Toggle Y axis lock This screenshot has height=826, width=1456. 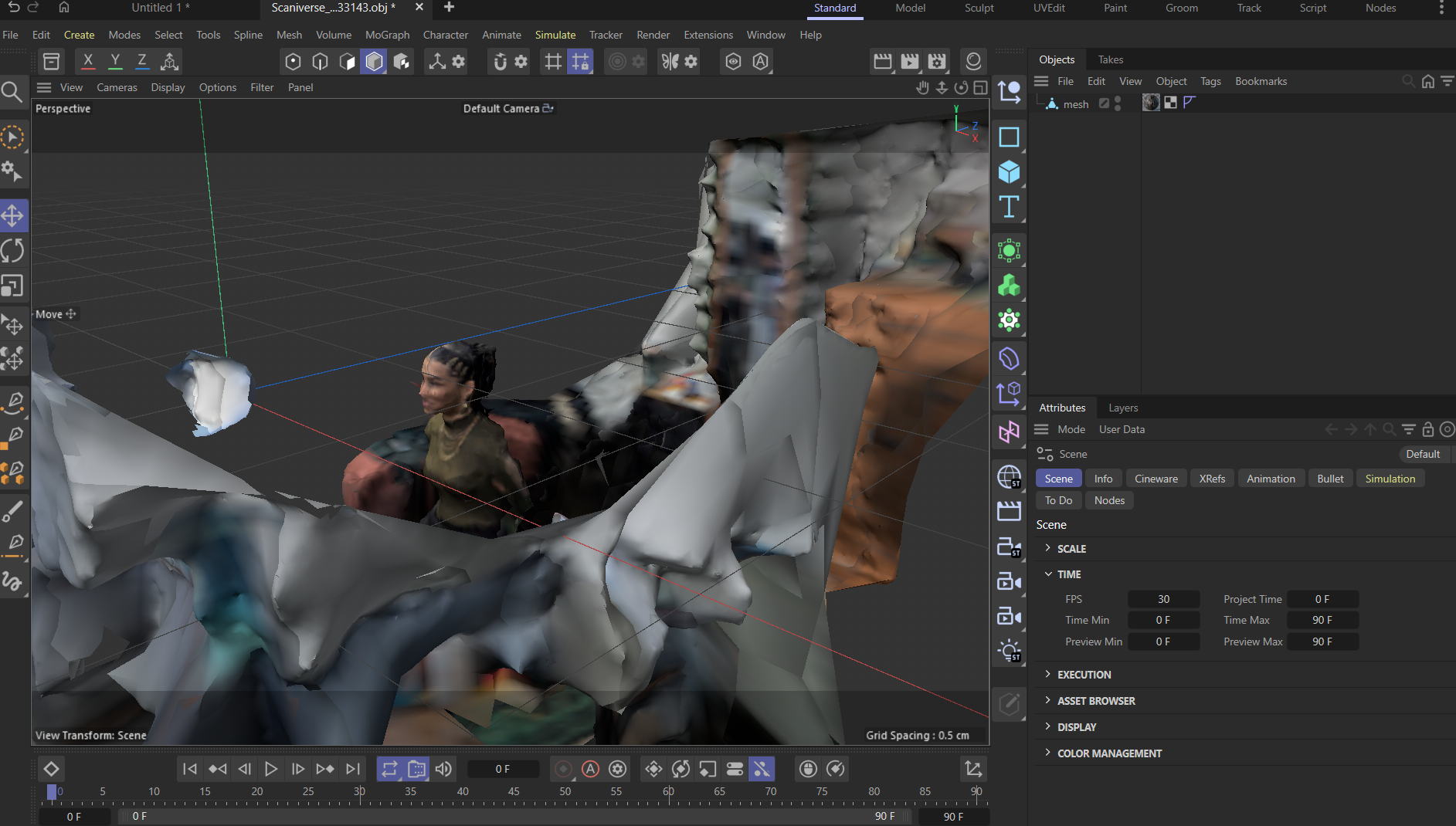tap(115, 61)
